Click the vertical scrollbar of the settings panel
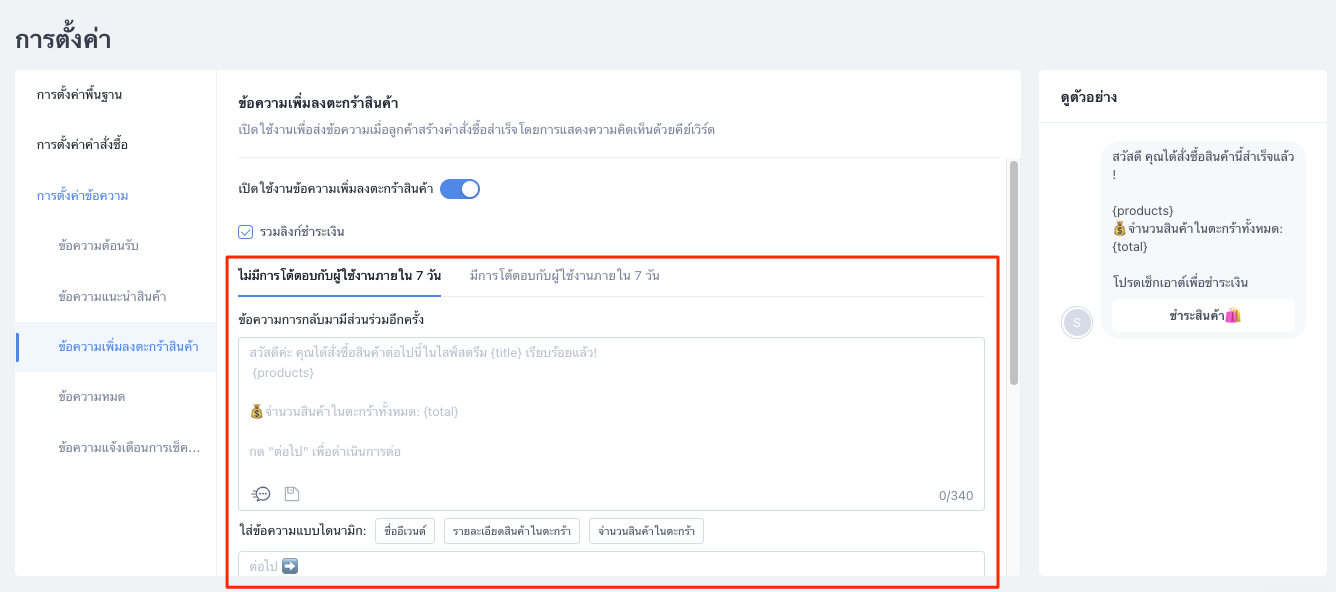This screenshot has width=1336, height=592. [1014, 272]
